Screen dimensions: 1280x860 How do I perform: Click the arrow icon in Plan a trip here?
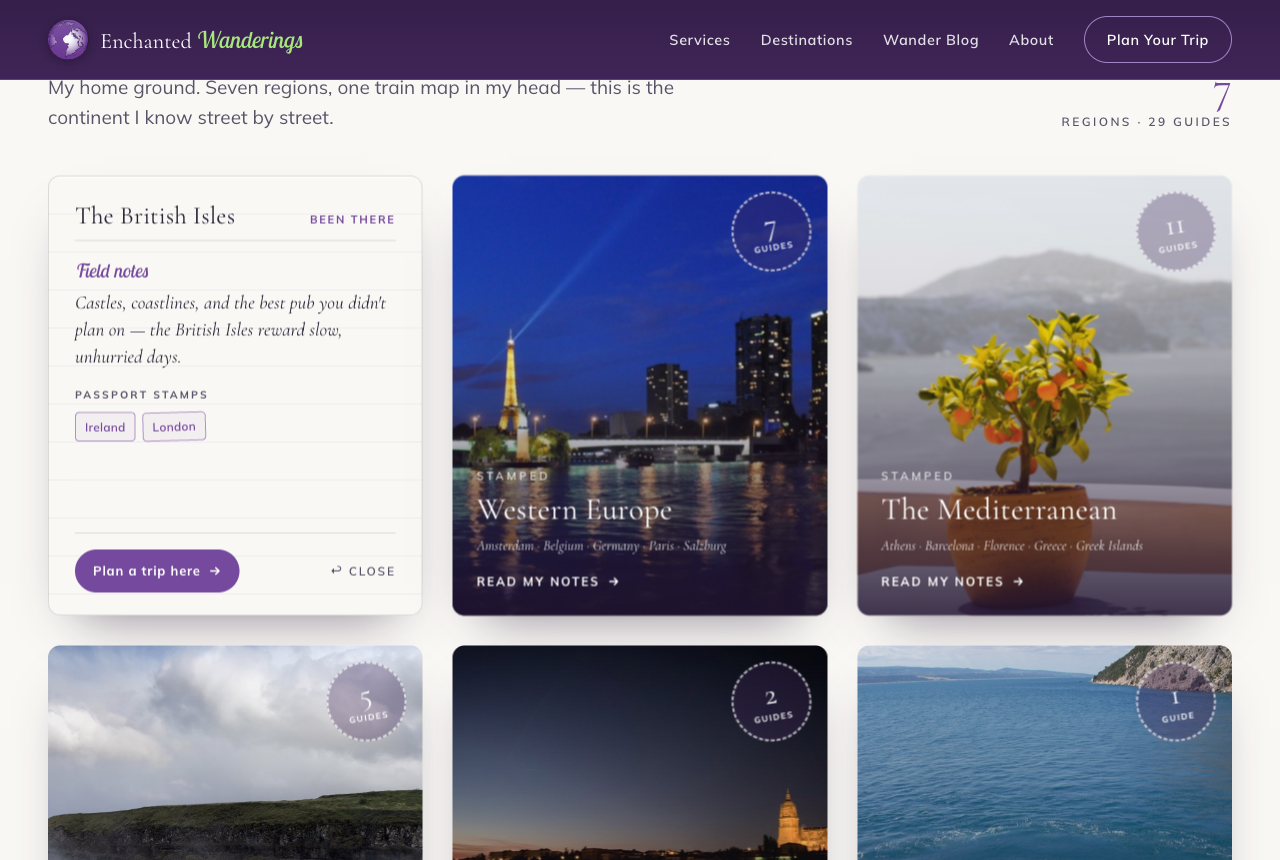pos(215,571)
